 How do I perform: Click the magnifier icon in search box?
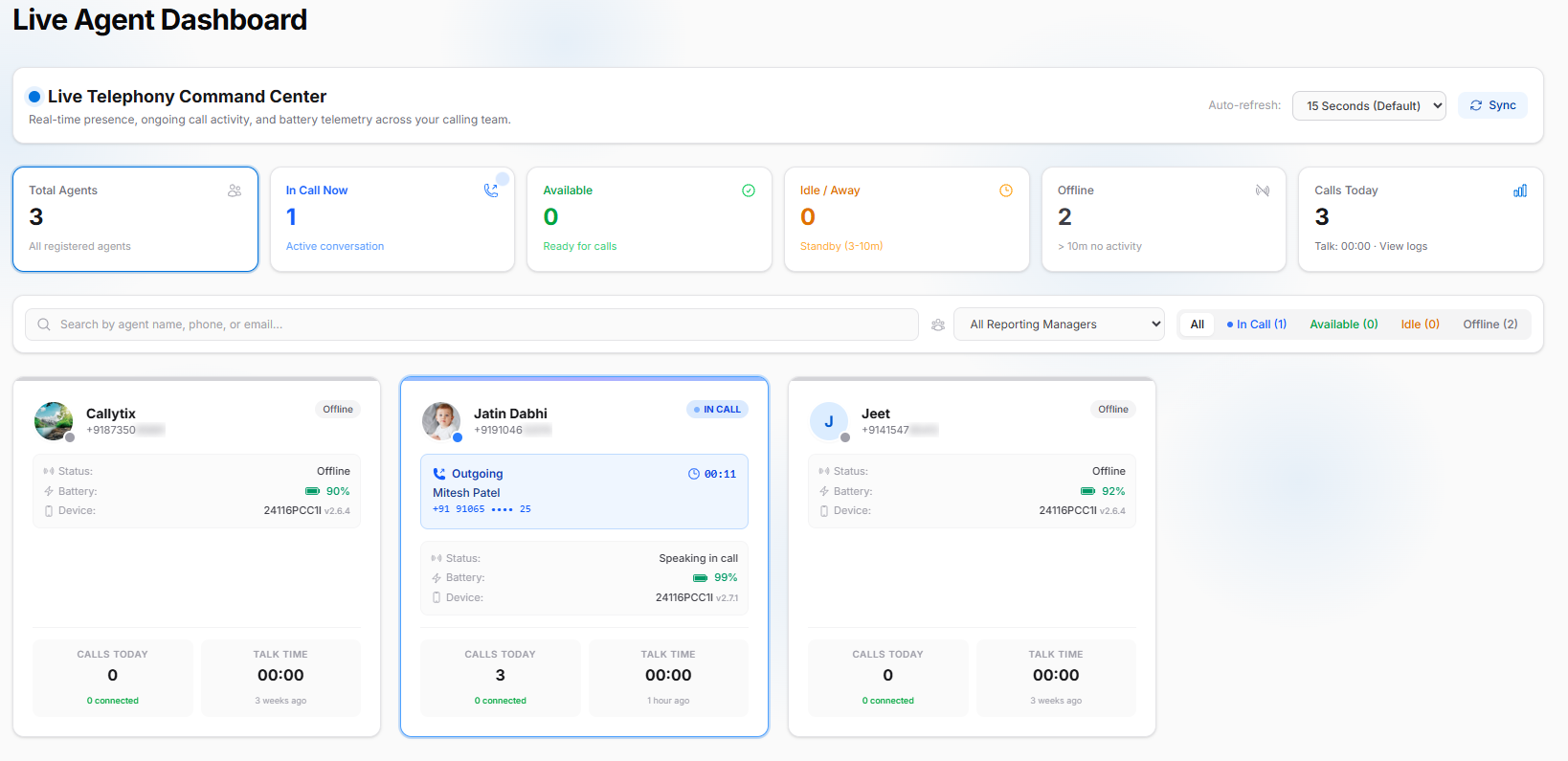[44, 325]
